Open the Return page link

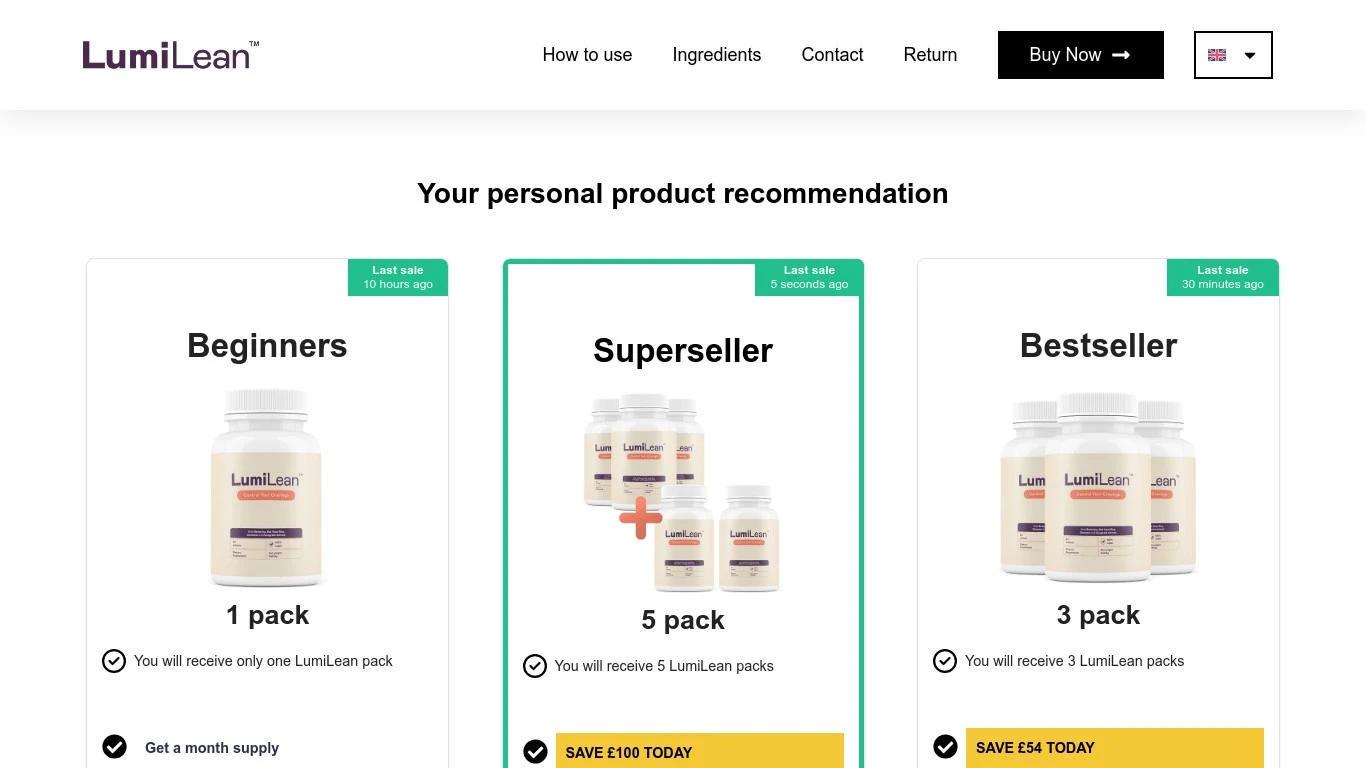click(x=930, y=55)
